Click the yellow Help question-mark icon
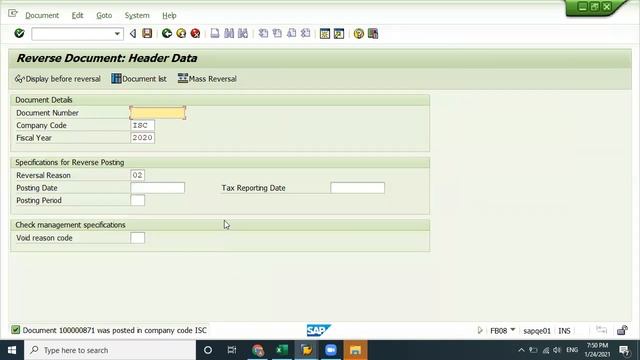Viewport: 640px width, 360px height. (359, 33)
